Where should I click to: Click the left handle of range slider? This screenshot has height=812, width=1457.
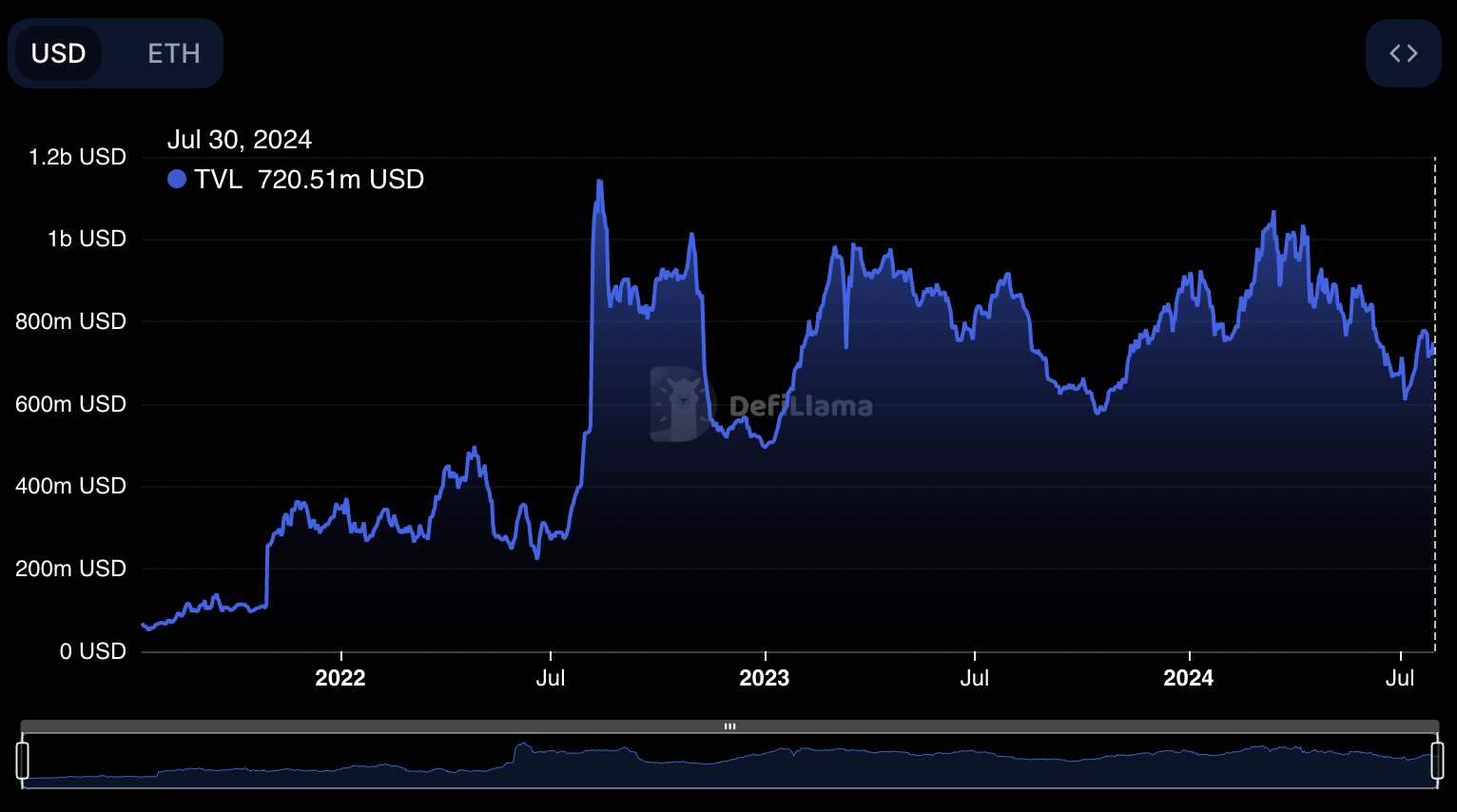click(23, 761)
